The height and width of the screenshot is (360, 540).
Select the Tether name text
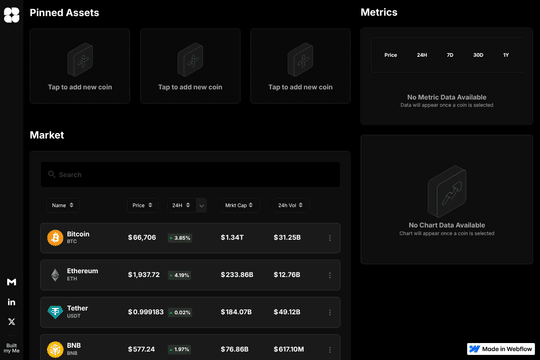click(77, 308)
